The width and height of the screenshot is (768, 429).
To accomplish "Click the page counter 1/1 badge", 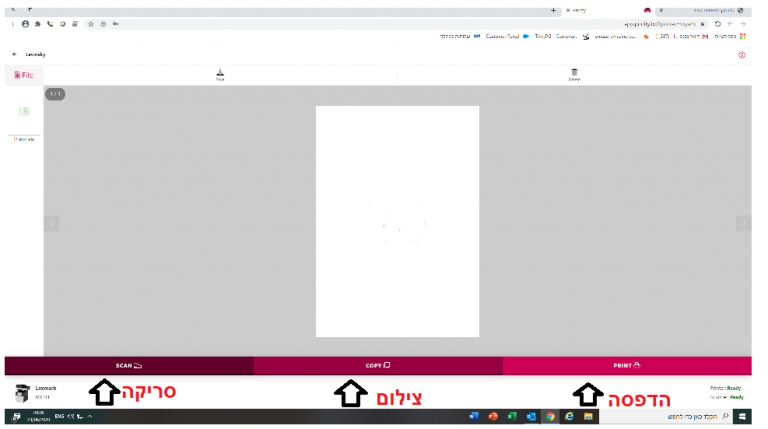I will tap(55, 94).
